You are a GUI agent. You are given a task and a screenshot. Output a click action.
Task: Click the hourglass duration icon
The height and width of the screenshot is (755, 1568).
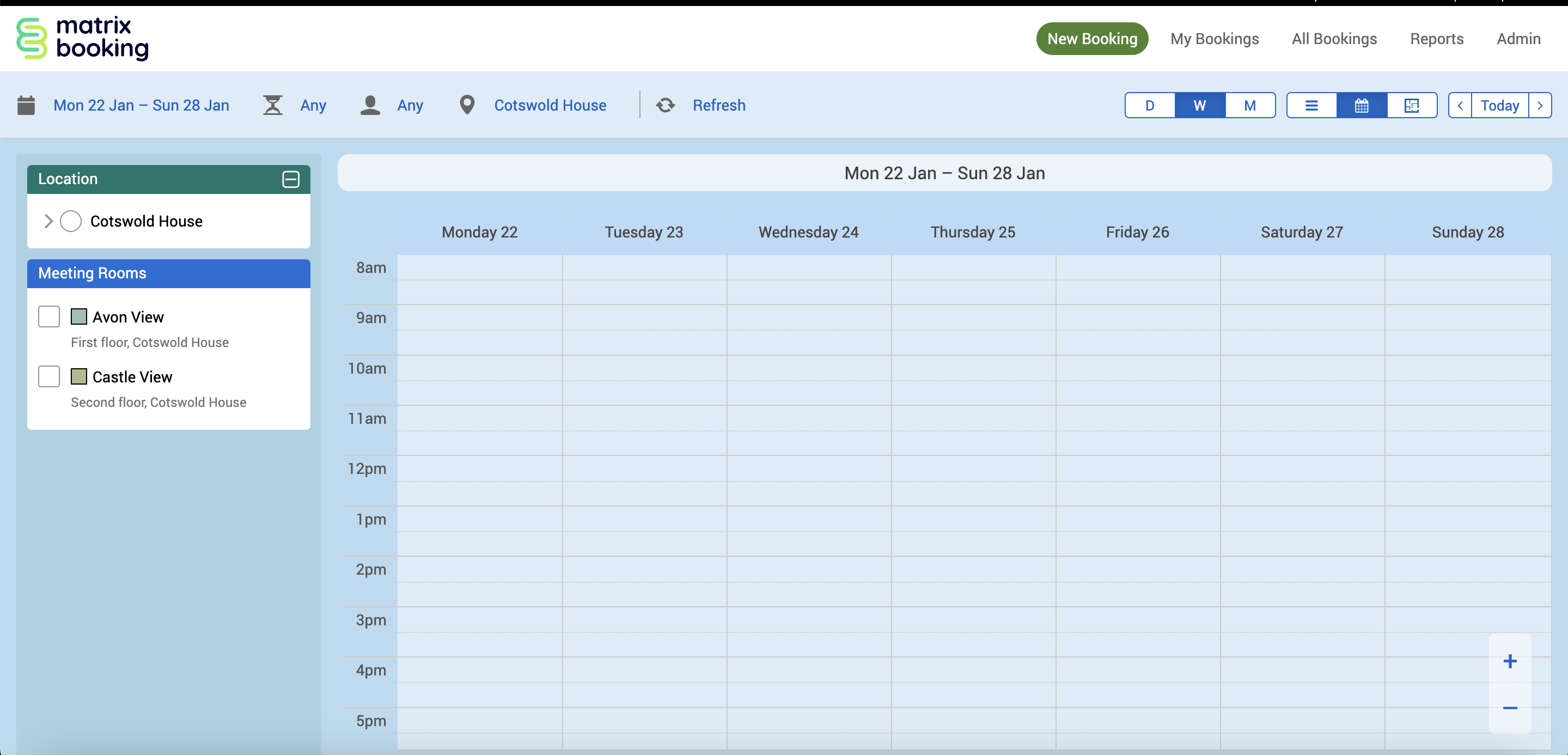click(272, 105)
